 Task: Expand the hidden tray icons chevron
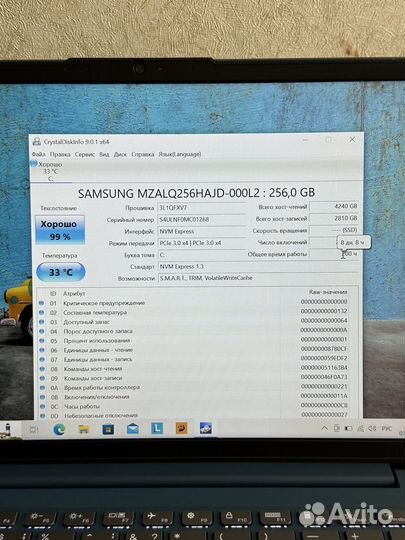324,428
